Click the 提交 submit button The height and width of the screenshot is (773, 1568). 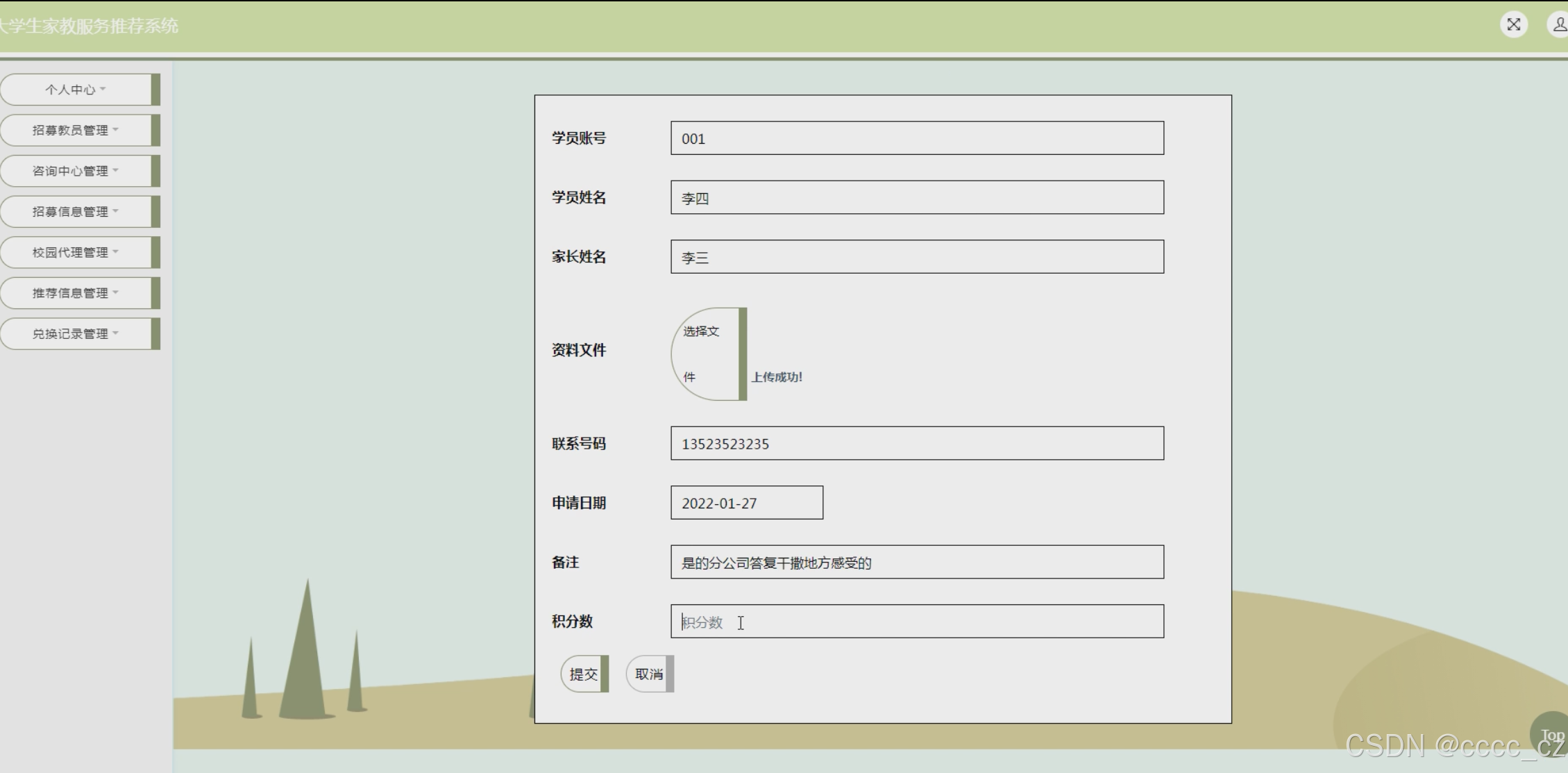(x=584, y=674)
